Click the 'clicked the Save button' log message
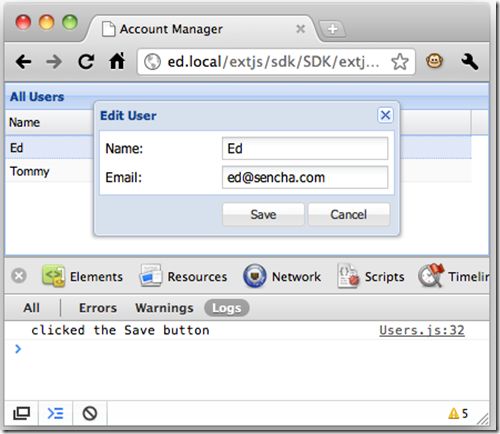 [120, 330]
